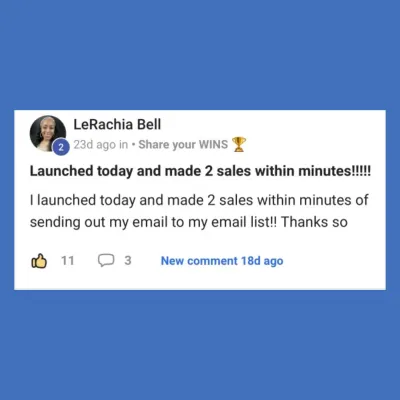This screenshot has width=400, height=400.
Task: Open the bold post title about 2 sales
Action: pos(200,171)
